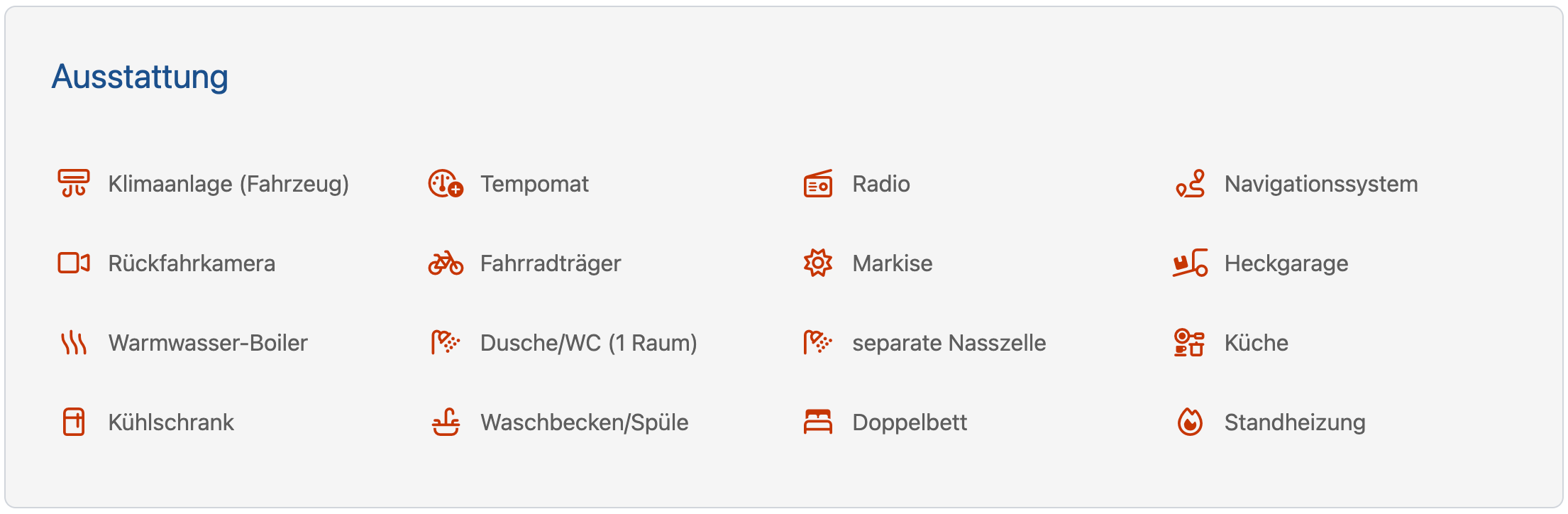
Task: Click the Markise awning icon
Action: [818, 263]
